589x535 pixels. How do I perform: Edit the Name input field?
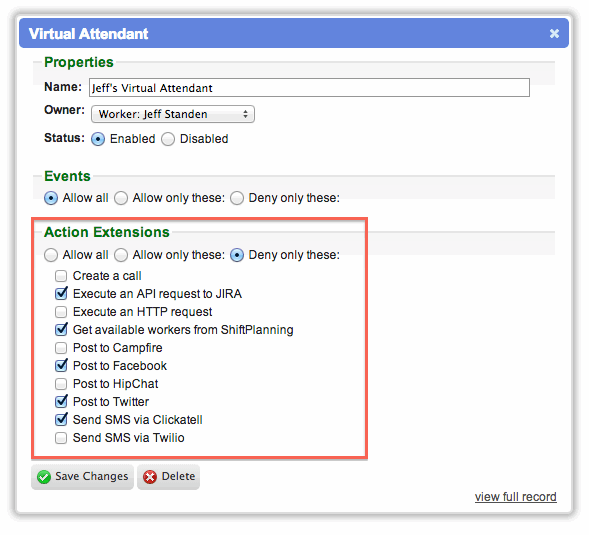click(309, 88)
